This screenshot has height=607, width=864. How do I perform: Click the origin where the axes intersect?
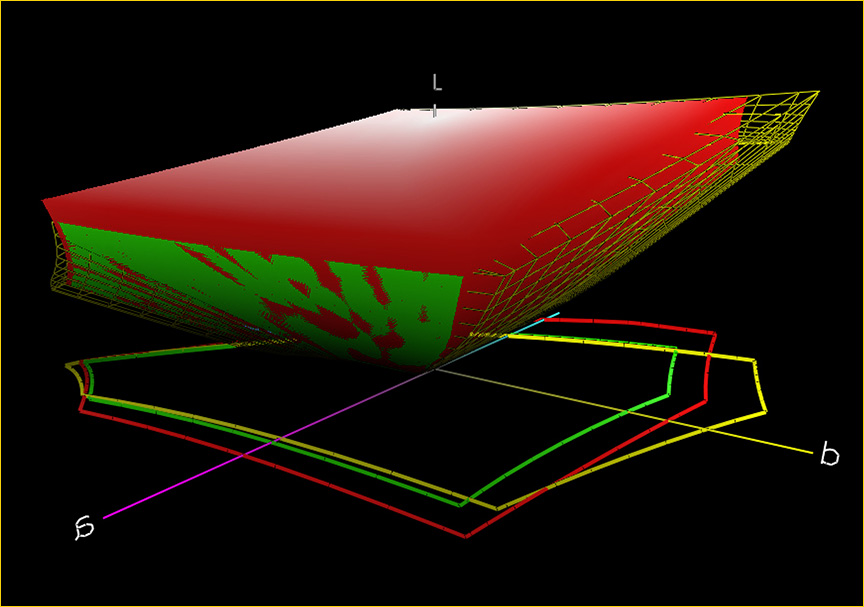pos(434,370)
